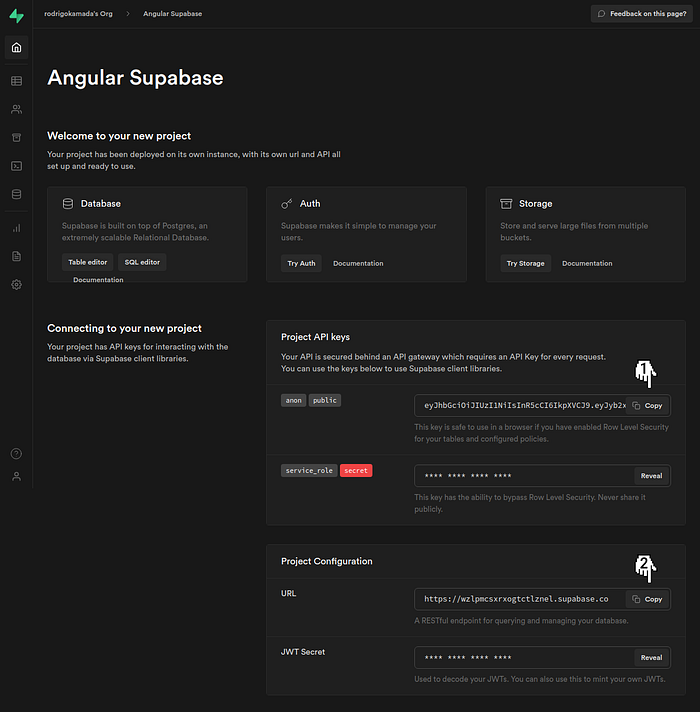Reveal the JWT Secret
The width and height of the screenshot is (700, 712).
(x=651, y=658)
